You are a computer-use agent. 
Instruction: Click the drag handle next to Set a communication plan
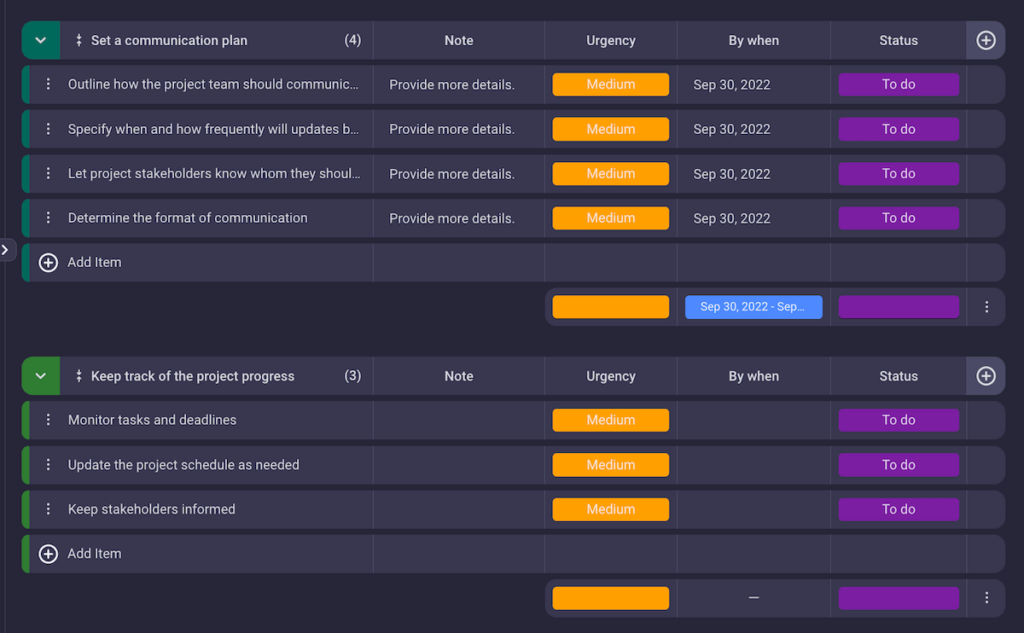point(78,40)
